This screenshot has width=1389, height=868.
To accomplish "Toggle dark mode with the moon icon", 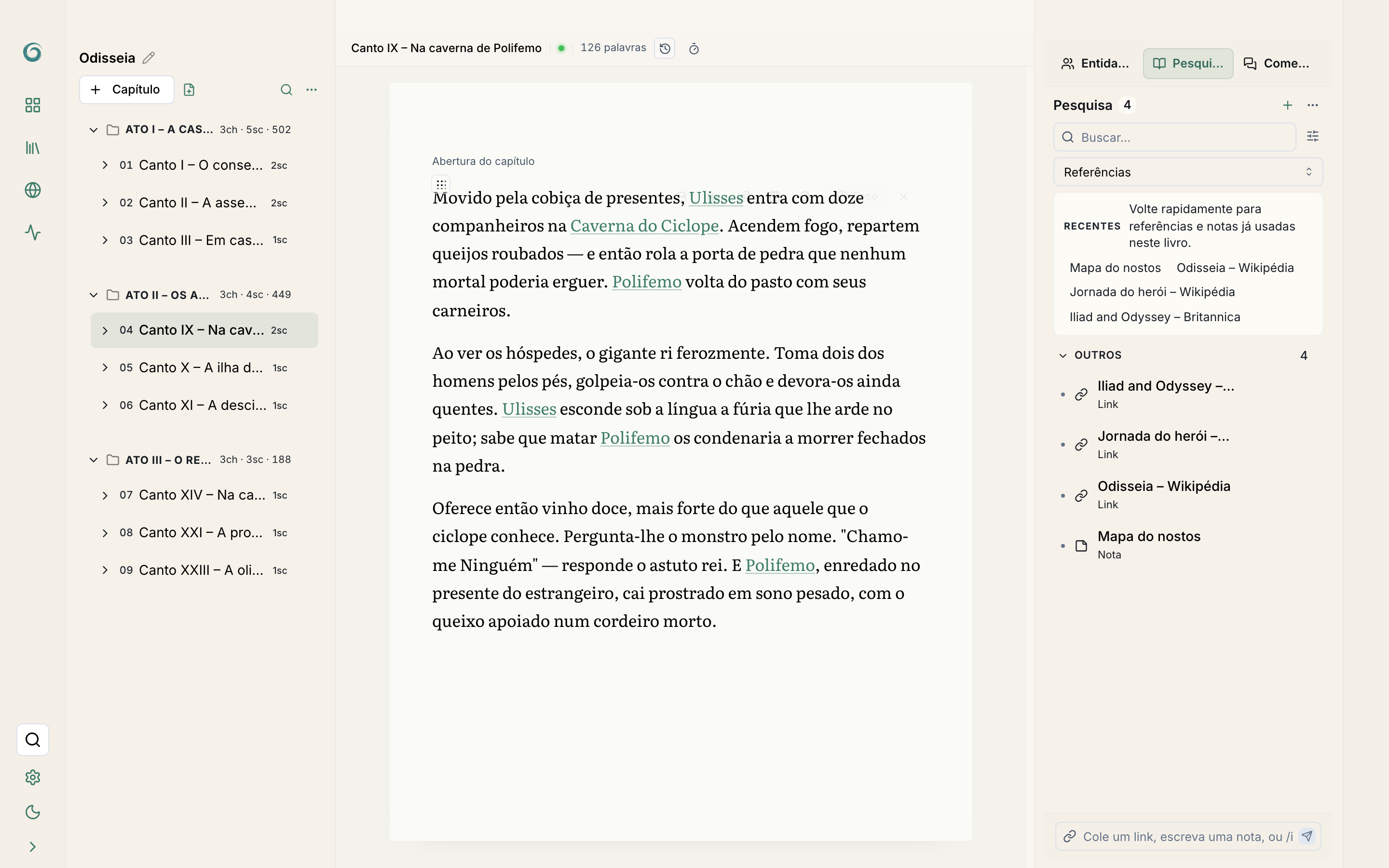I will pyautogui.click(x=33, y=812).
